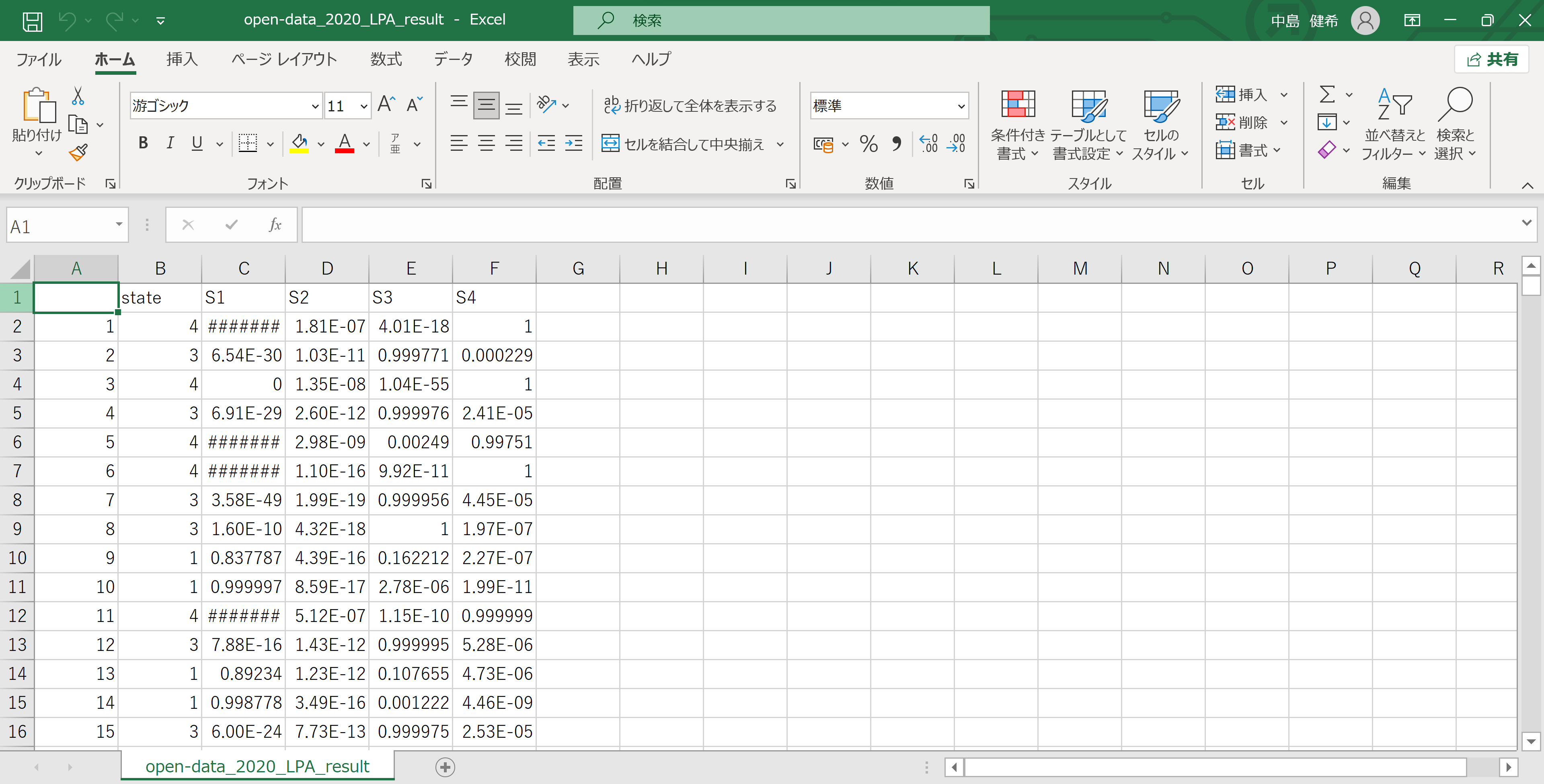Toggle Wrap Text option
Viewport: 1544px width, 784px height.
coord(690,105)
